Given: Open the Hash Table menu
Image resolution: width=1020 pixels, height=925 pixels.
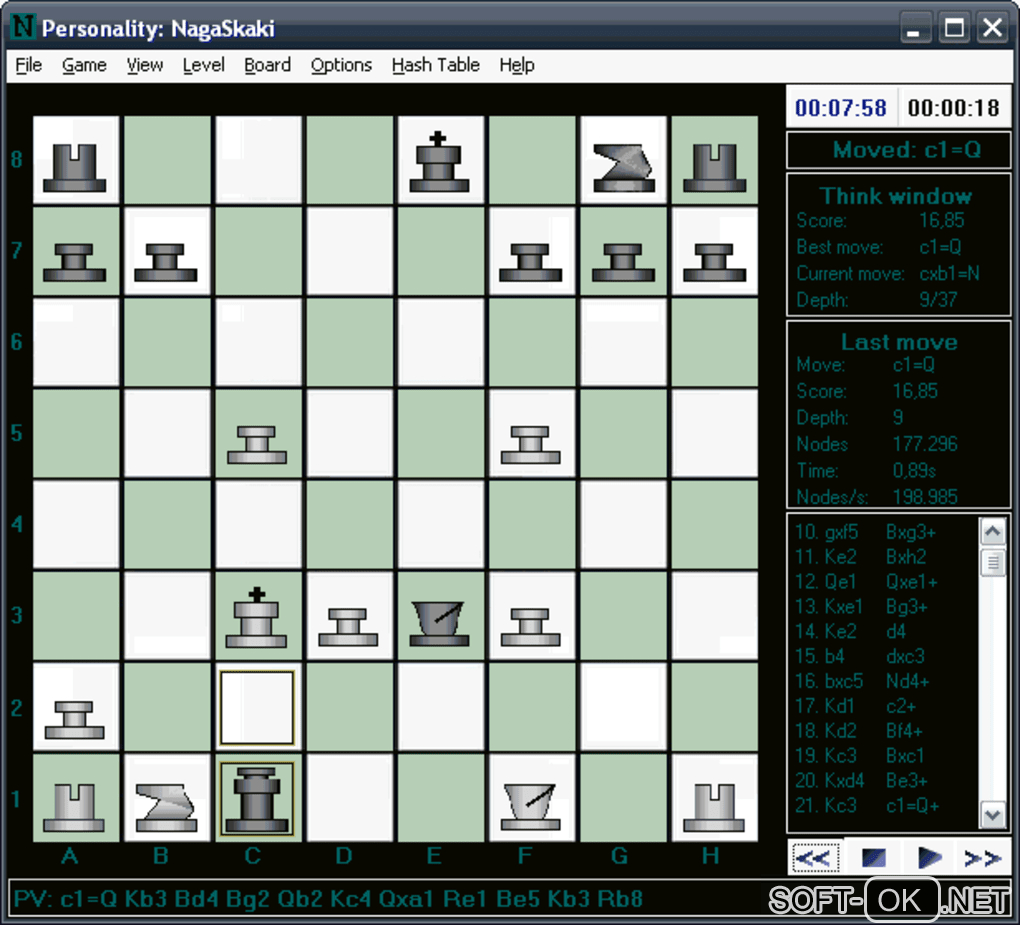Looking at the screenshot, I should 436,65.
